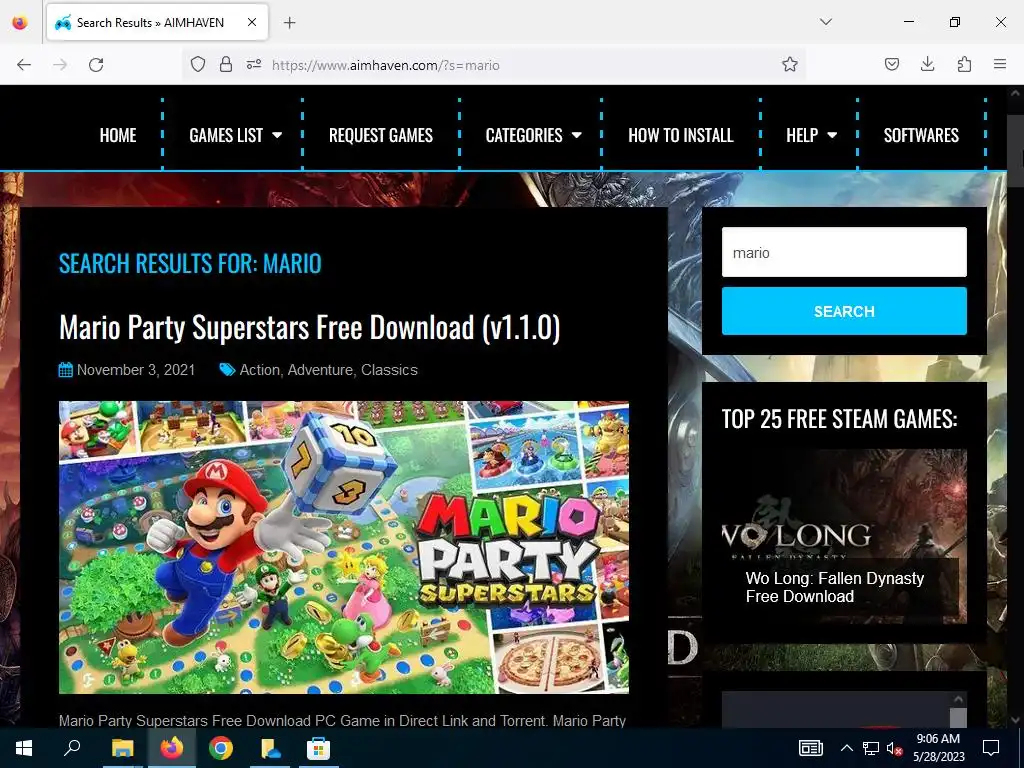Click the calendar icon beside post date
The height and width of the screenshot is (768, 1024).
point(65,370)
